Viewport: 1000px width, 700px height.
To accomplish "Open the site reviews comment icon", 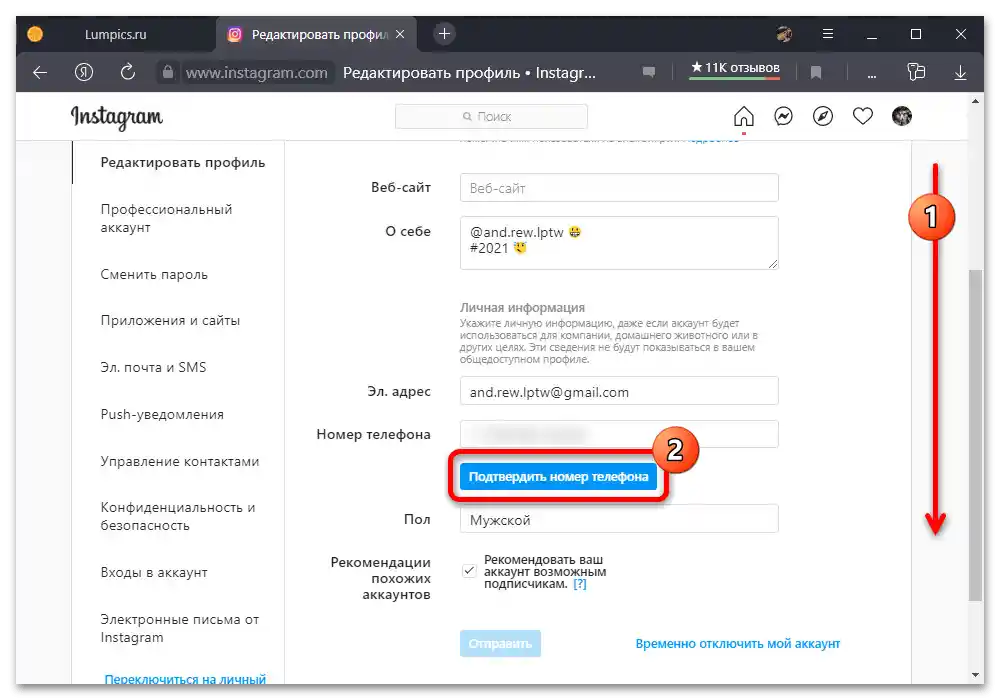I will pos(649,72).
